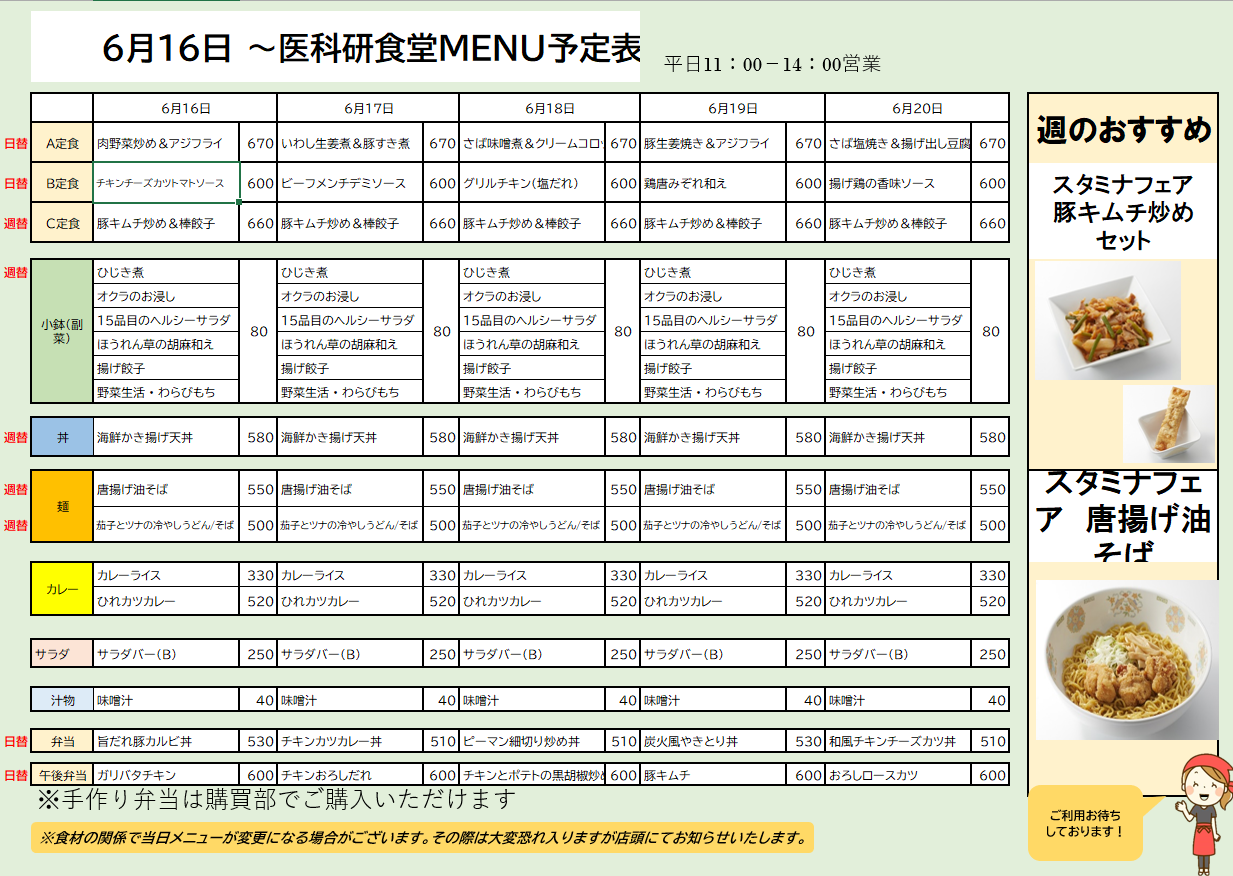The image size is (1233, 876).
Task: Click the blue 丼 category cell
Action: pyautogui.click(x=62, y=437)
